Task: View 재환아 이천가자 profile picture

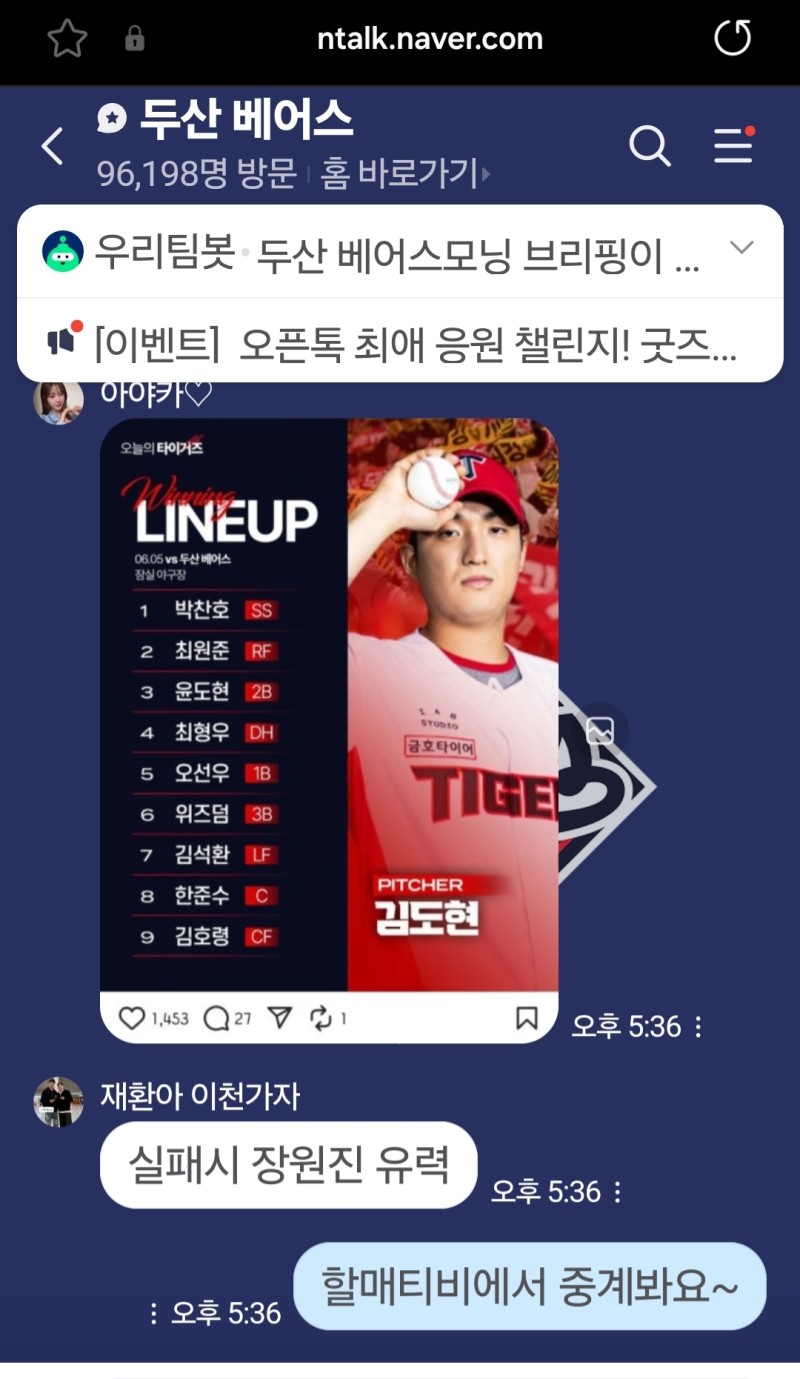Action: [59, 1102]
